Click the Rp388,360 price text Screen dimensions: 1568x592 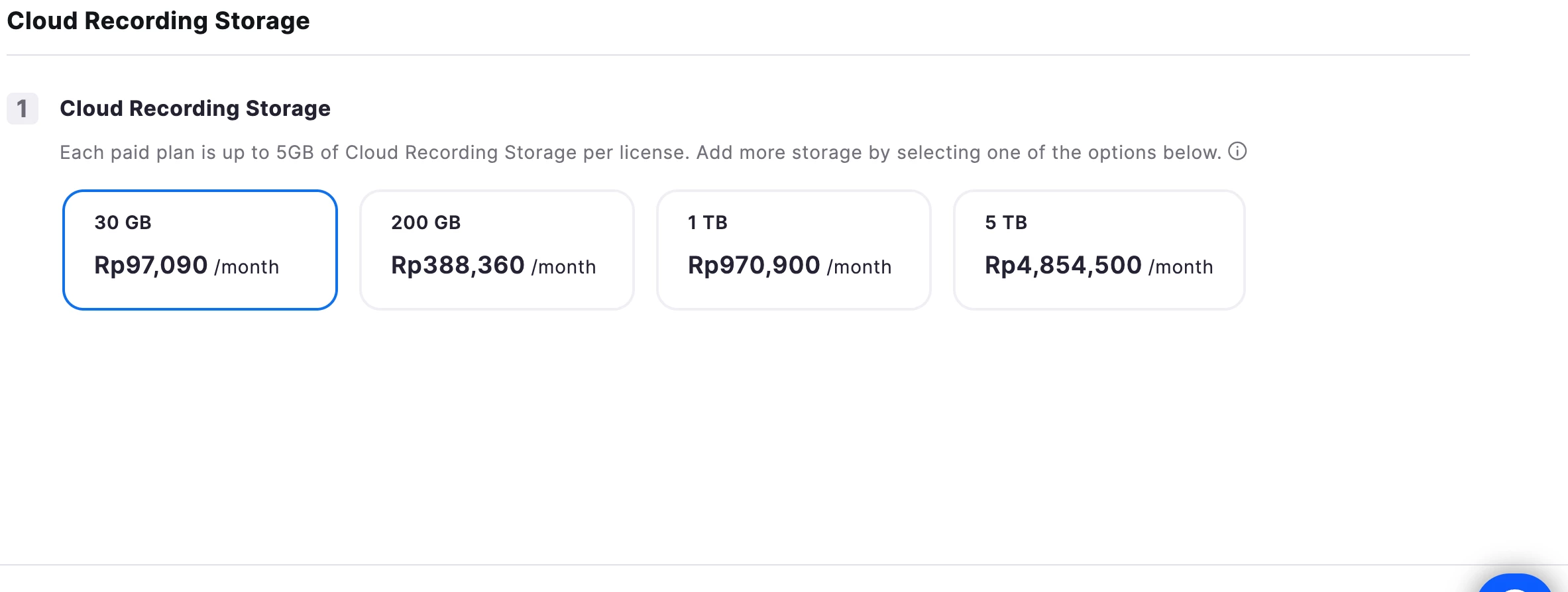point(458,266)
